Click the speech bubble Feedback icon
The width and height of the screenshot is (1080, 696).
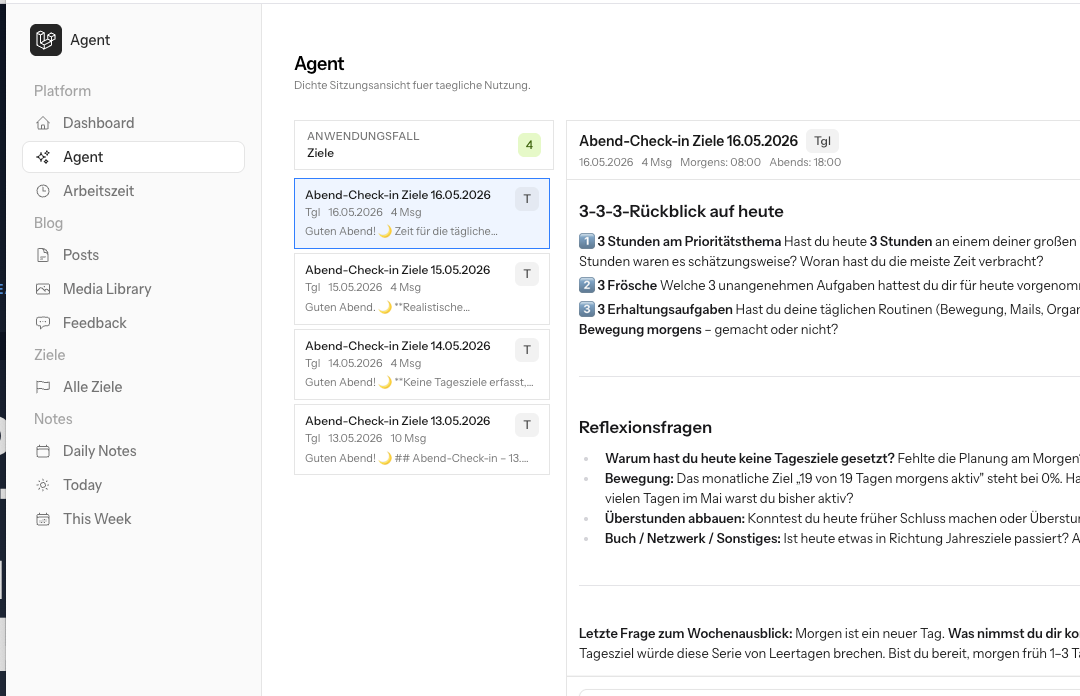43,323
